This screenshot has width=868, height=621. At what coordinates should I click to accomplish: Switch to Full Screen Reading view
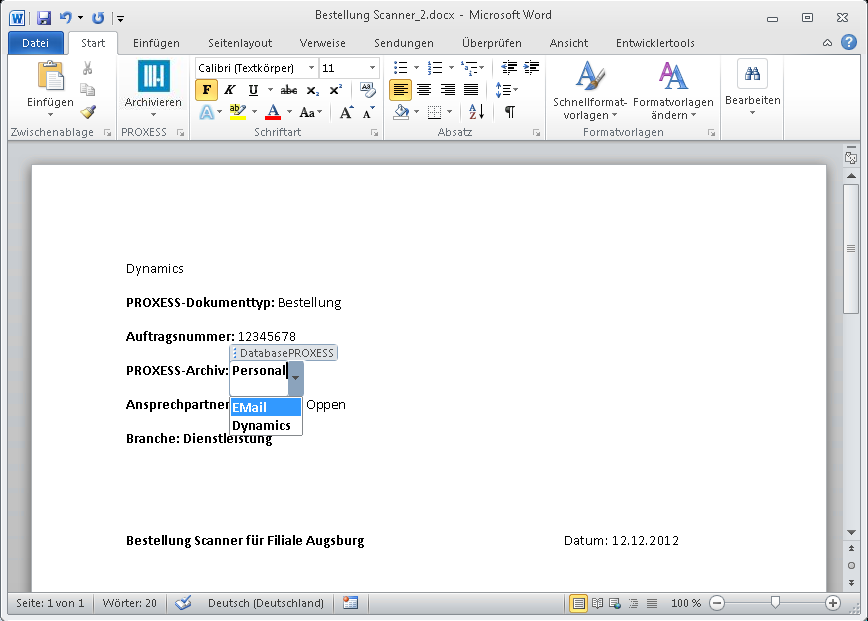point(597,603)
